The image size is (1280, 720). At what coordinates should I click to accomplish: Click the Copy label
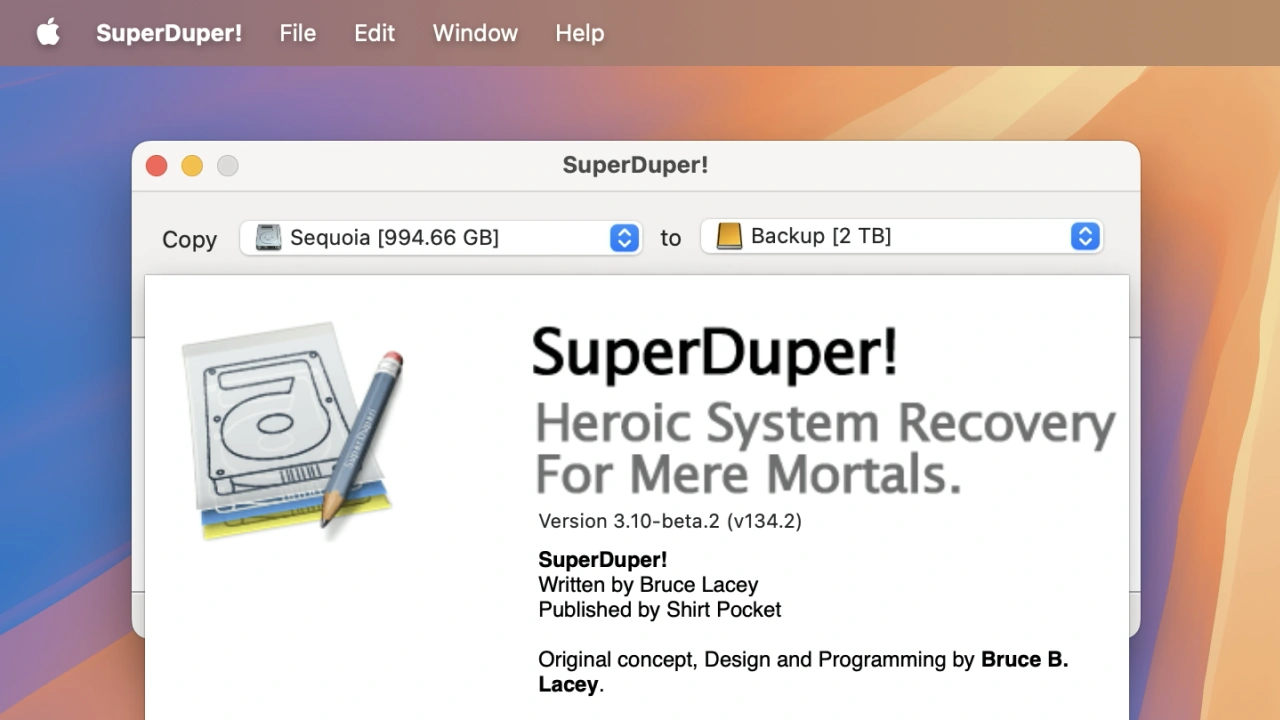[x=190, y=240]
